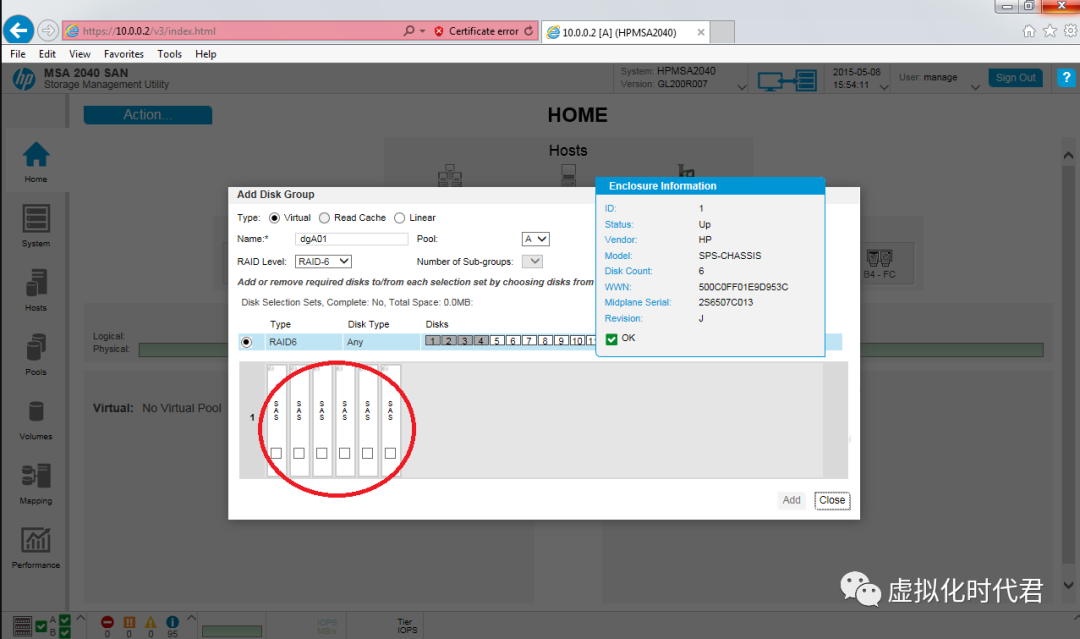Open the Favorites menu
Viewport: 1080px width, 639px height.
(124, 54)
